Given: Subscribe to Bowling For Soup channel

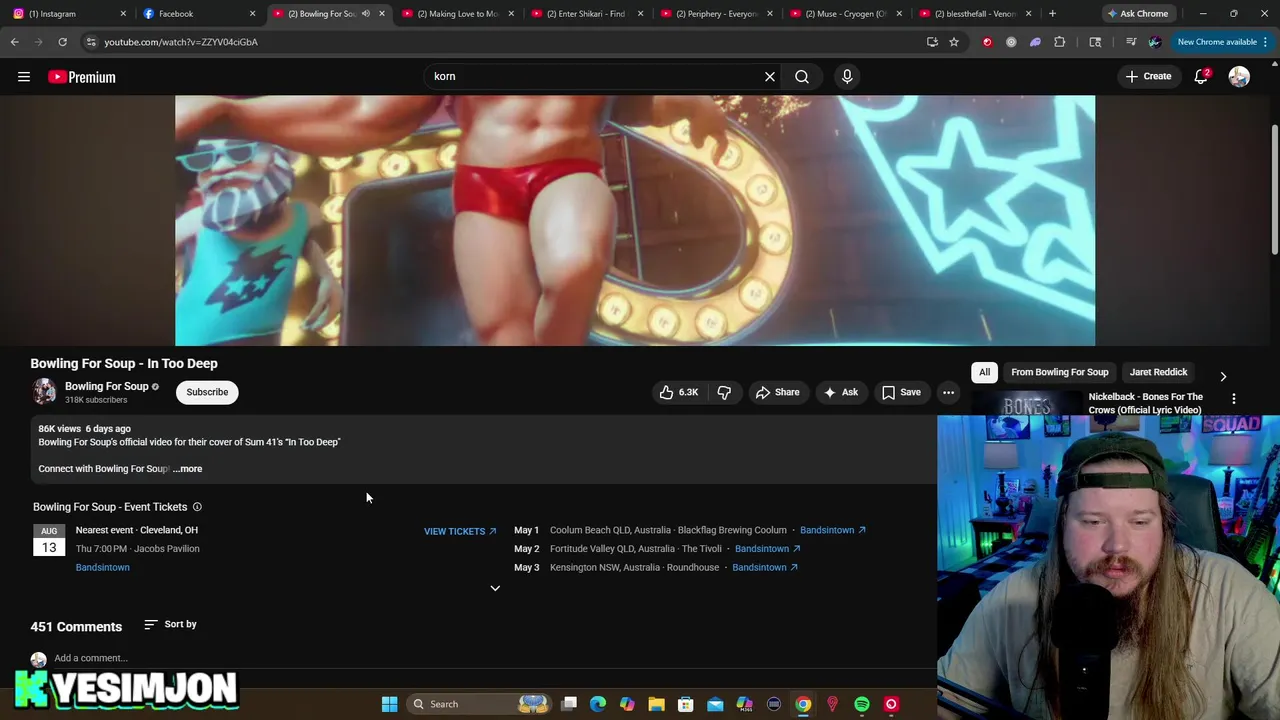Looking at the screenshot, I should point(207,392).
